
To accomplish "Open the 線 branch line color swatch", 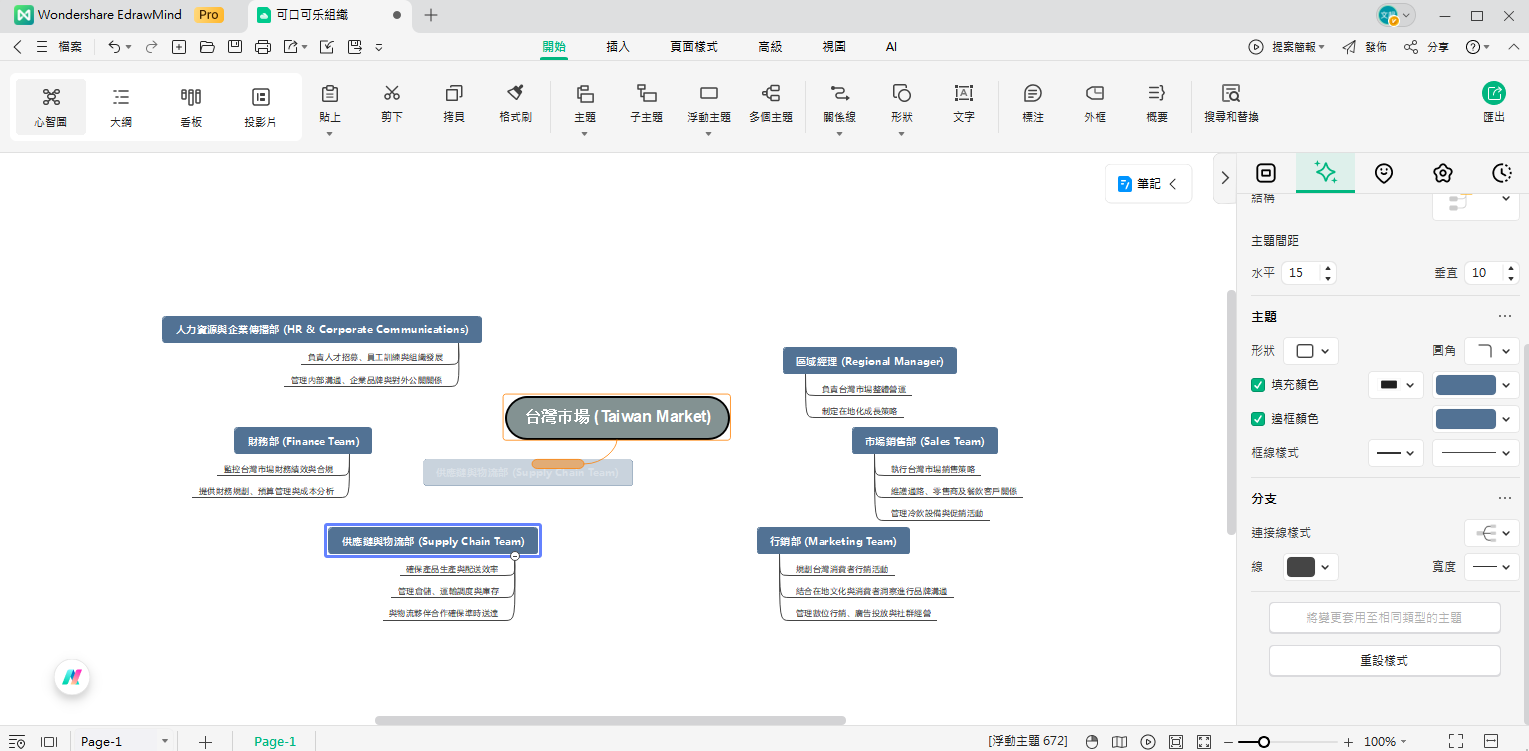I will [1310, 567].
